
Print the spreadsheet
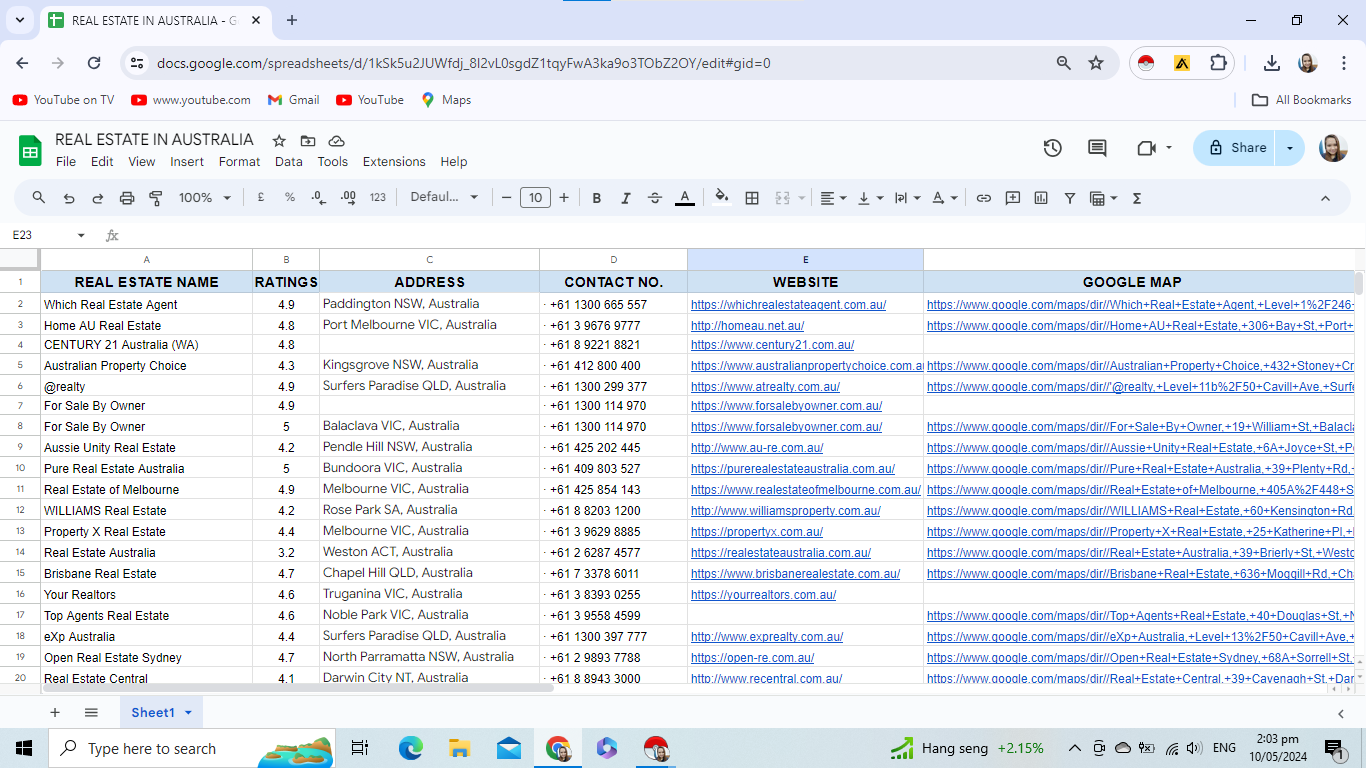point(127,198)
